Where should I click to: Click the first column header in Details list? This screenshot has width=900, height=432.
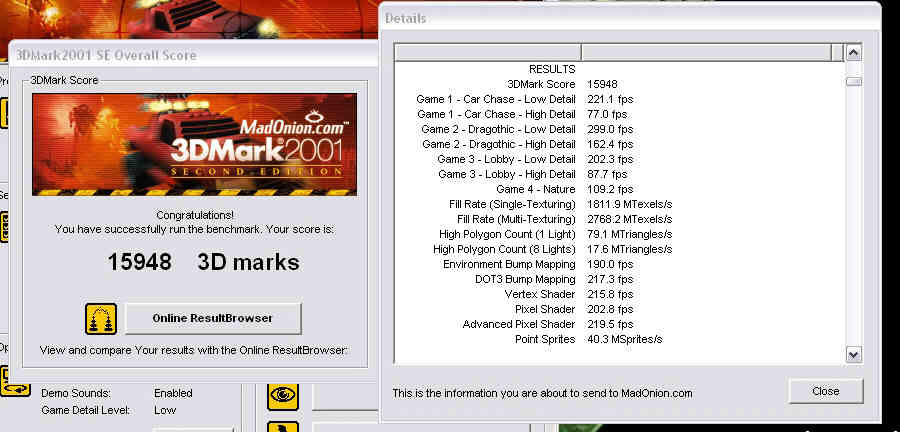pyautogui.click(x=488, y=53)
